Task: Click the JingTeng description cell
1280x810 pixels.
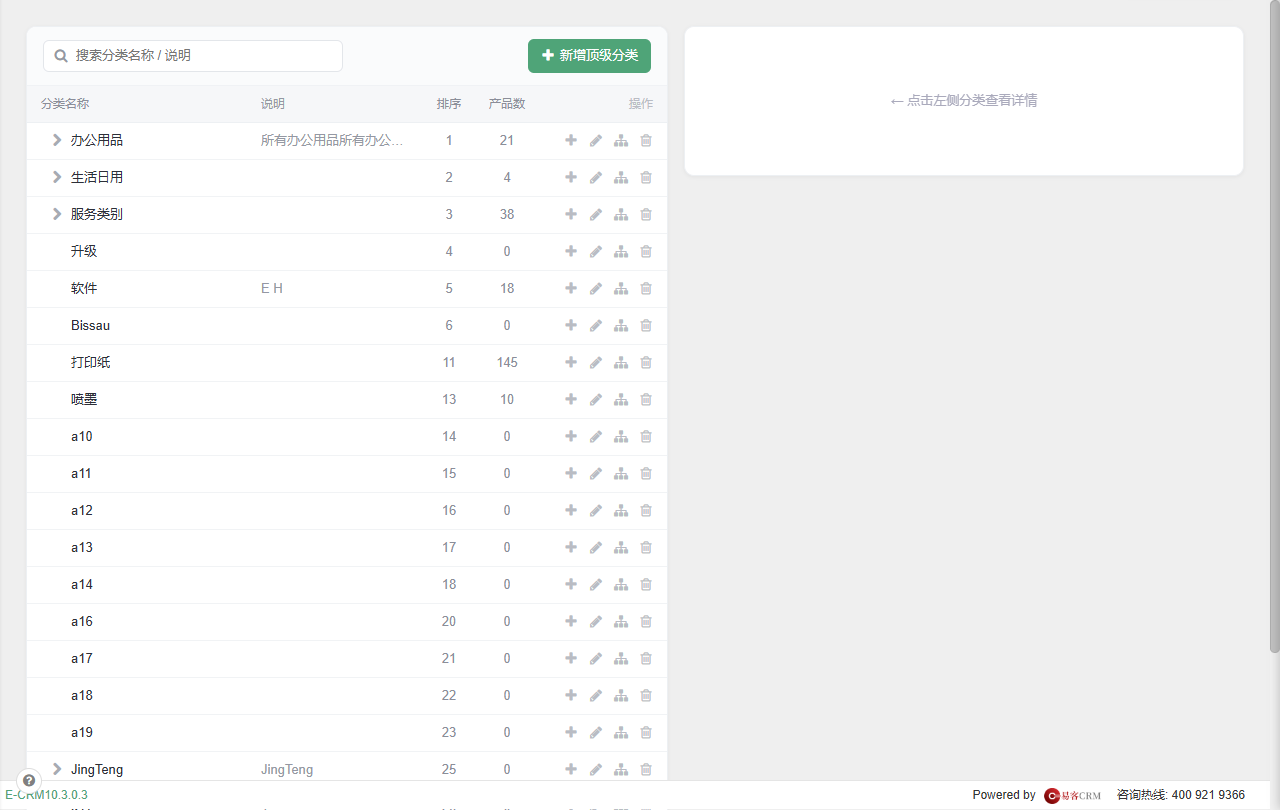Action: pos(287,769)
